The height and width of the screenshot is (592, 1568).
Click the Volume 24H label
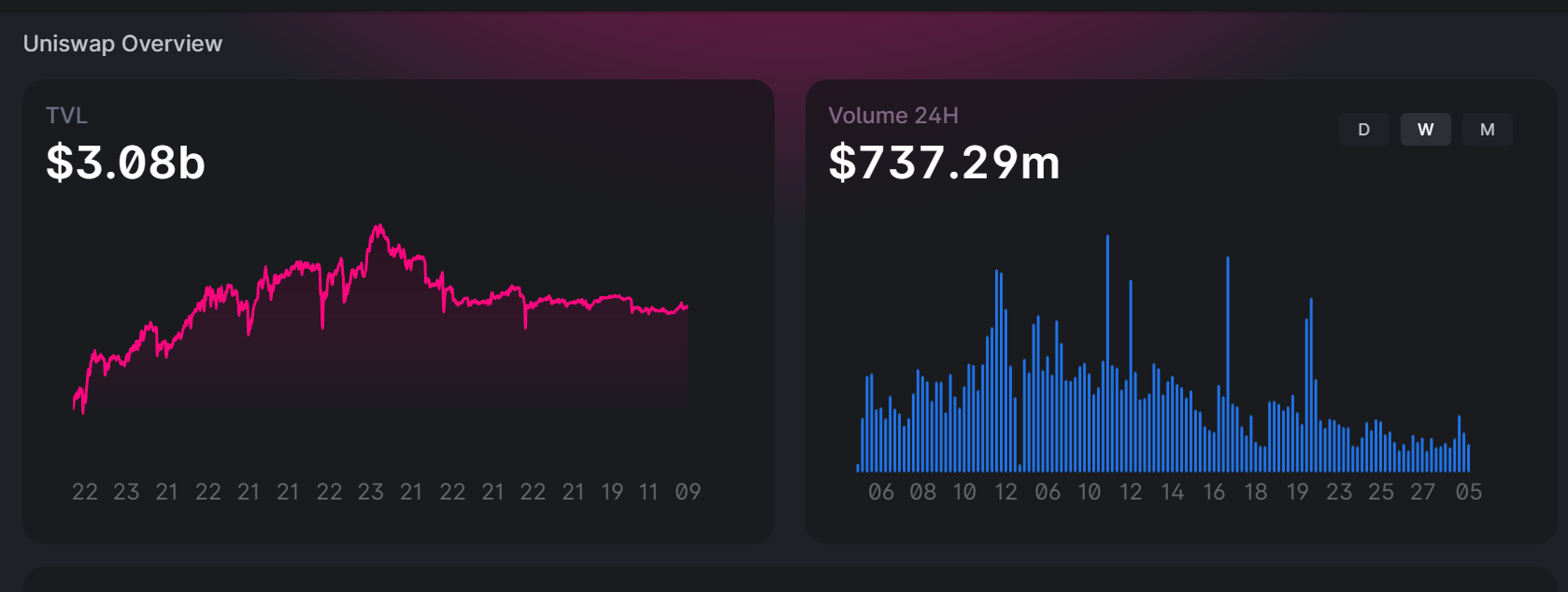[x=893, y=116]
